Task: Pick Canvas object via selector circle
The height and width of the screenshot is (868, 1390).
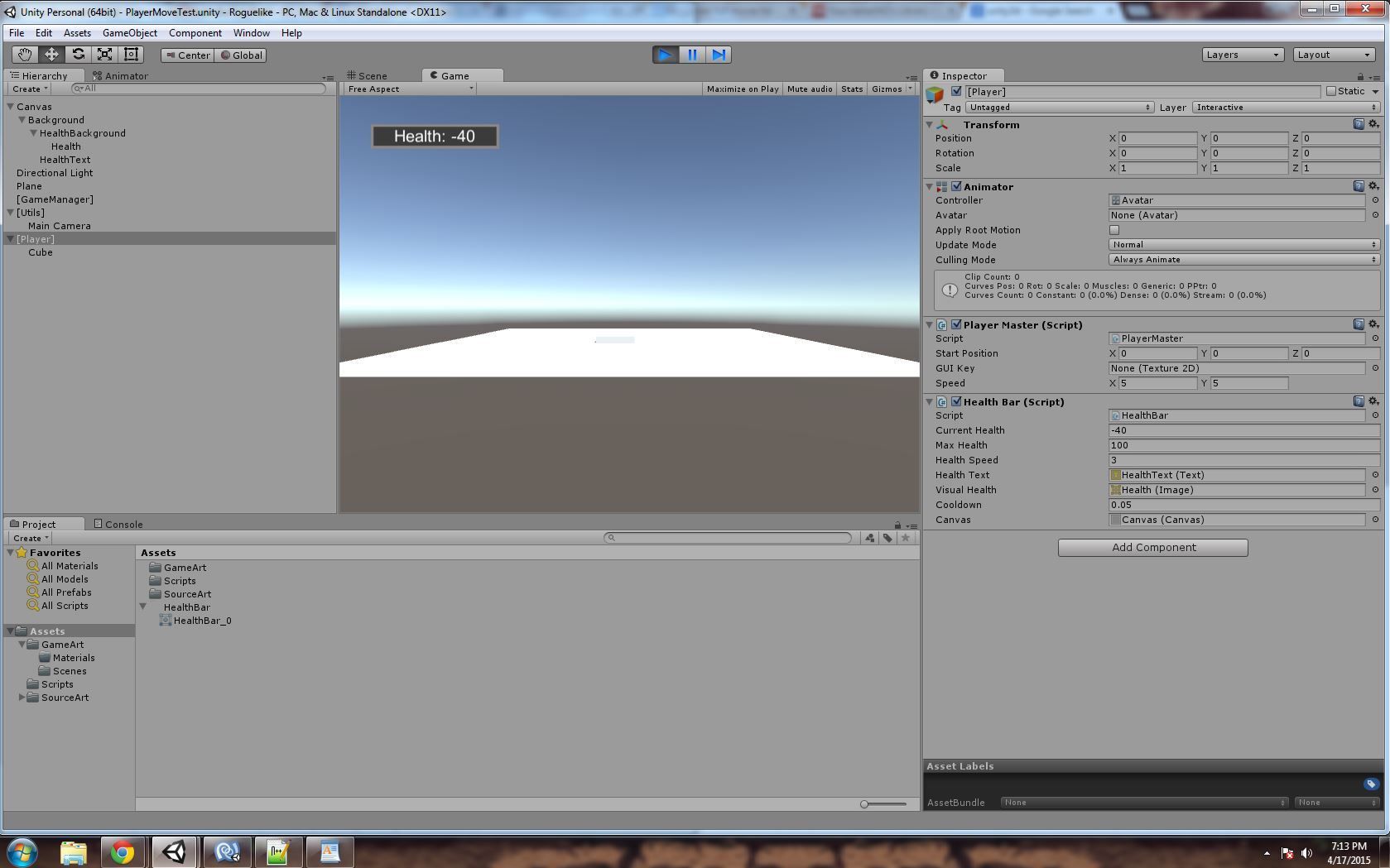Action: tap(1375, 520)
